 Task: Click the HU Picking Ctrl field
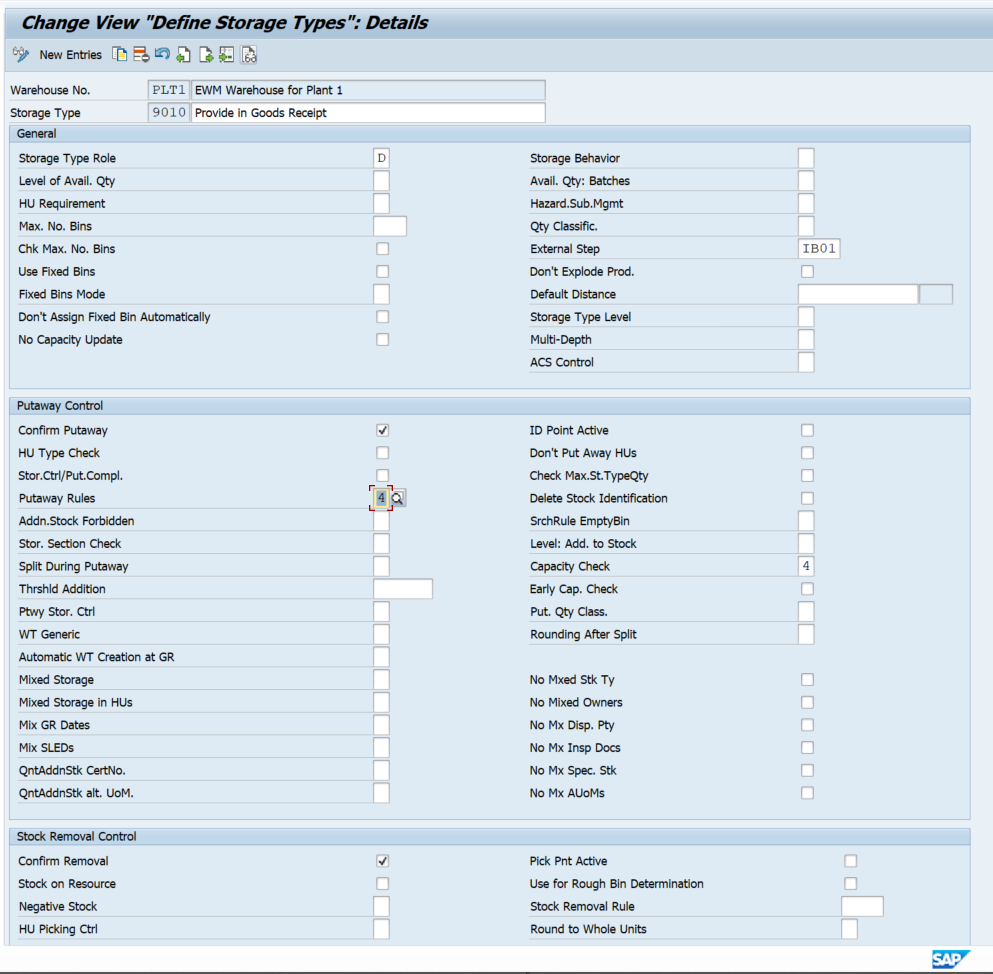click(x=381, y=929)
